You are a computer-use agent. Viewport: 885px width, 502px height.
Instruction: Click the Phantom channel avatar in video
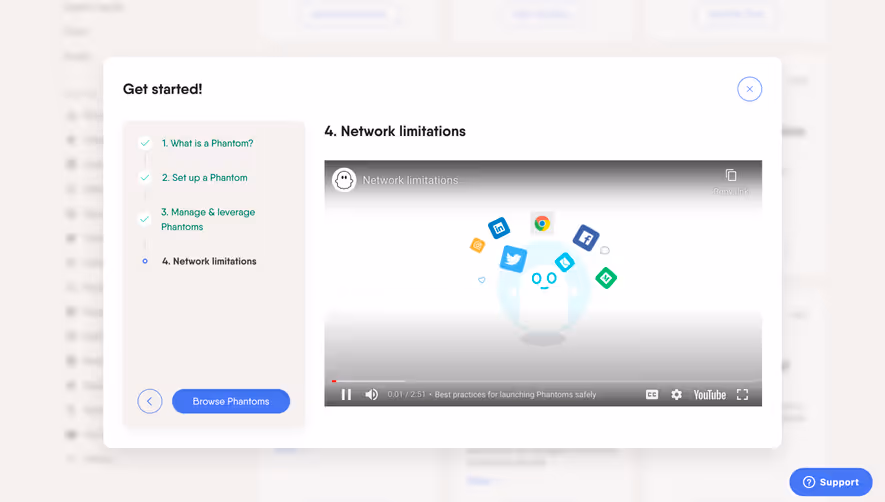click(344, 180)
